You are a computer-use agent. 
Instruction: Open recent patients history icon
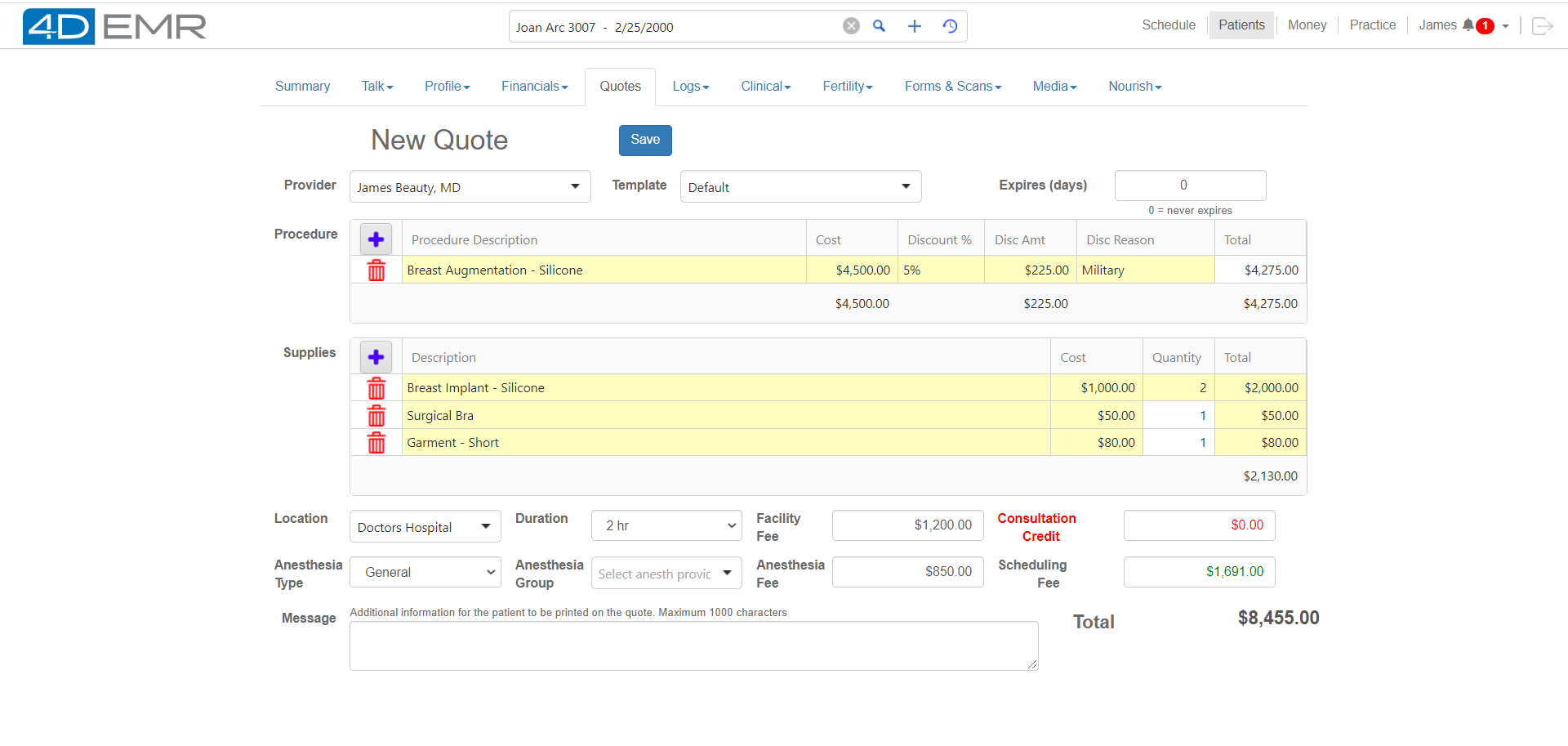coord(950,26)
